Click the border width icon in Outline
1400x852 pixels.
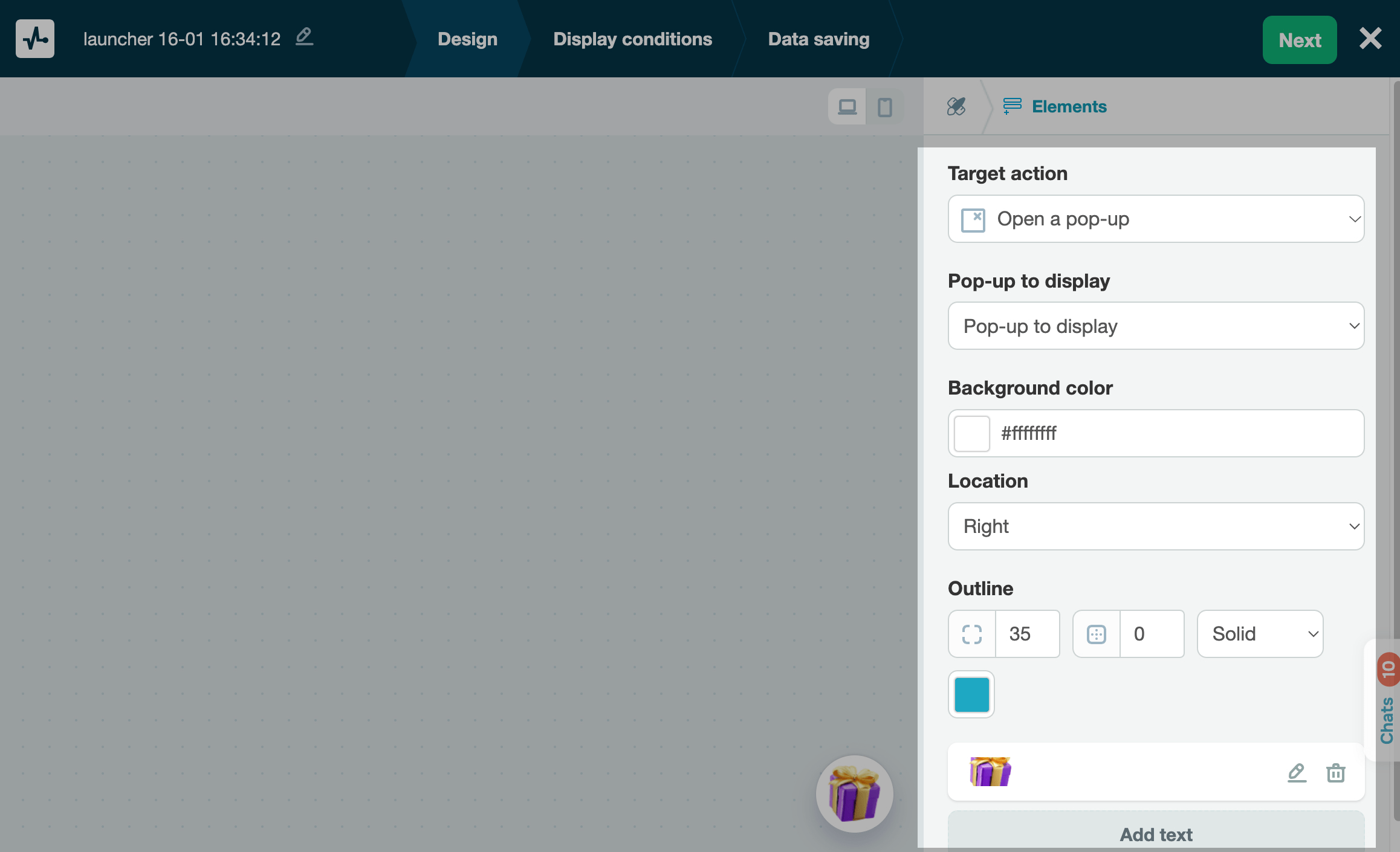click(x=1097, y=634)
